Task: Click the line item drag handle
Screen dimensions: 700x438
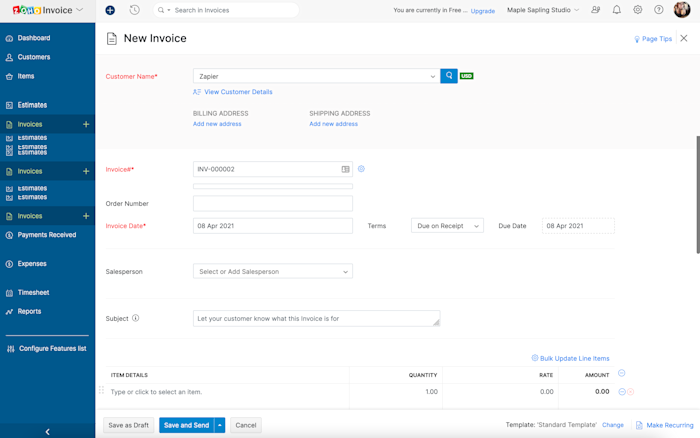Action: [x=101, y=390]
